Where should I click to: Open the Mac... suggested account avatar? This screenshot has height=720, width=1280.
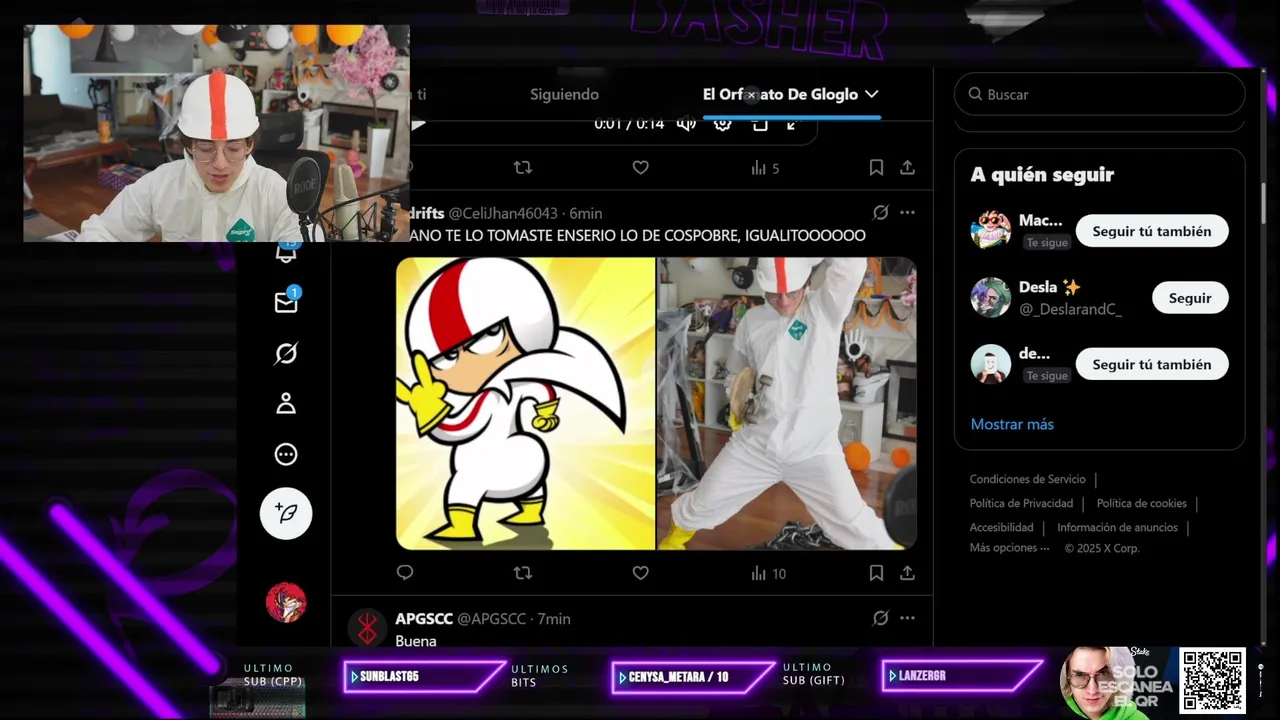(x=991, y=231)
